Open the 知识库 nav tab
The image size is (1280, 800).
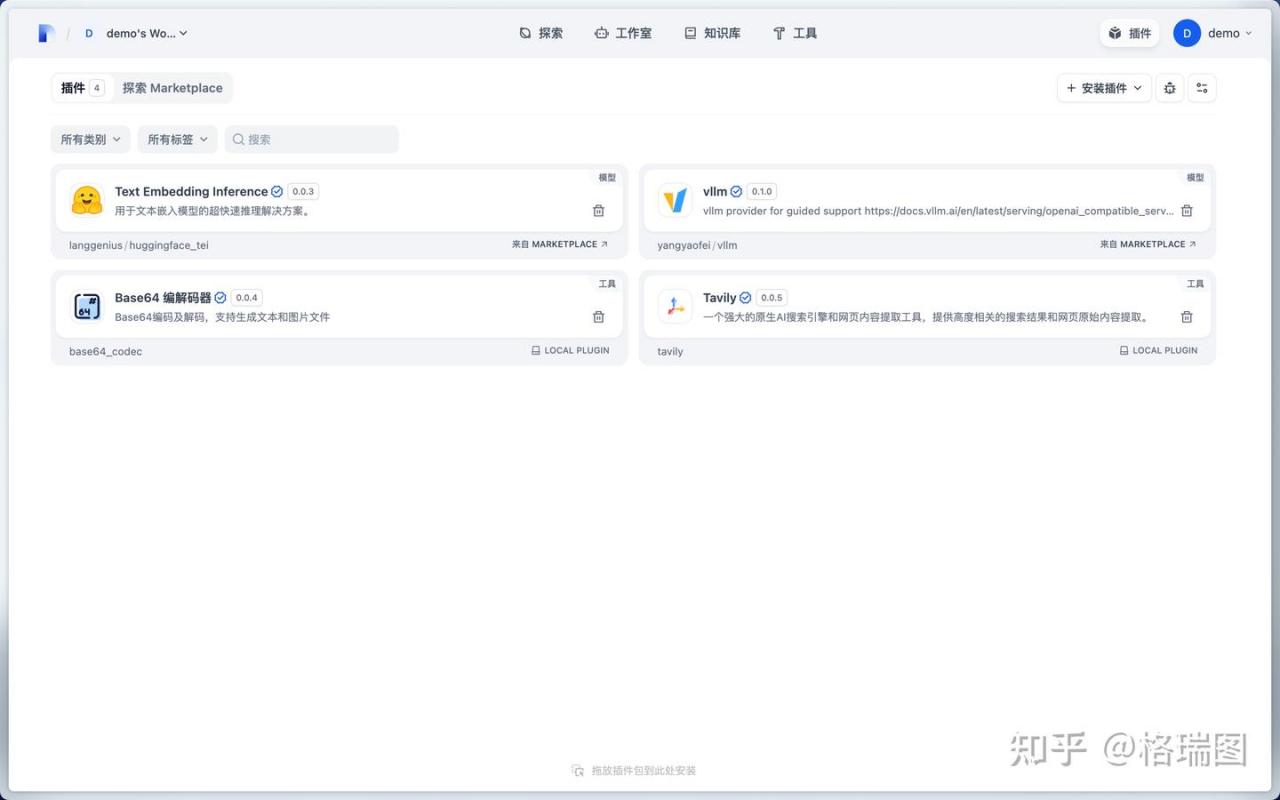pyautogui.click(x=712, y=33)
